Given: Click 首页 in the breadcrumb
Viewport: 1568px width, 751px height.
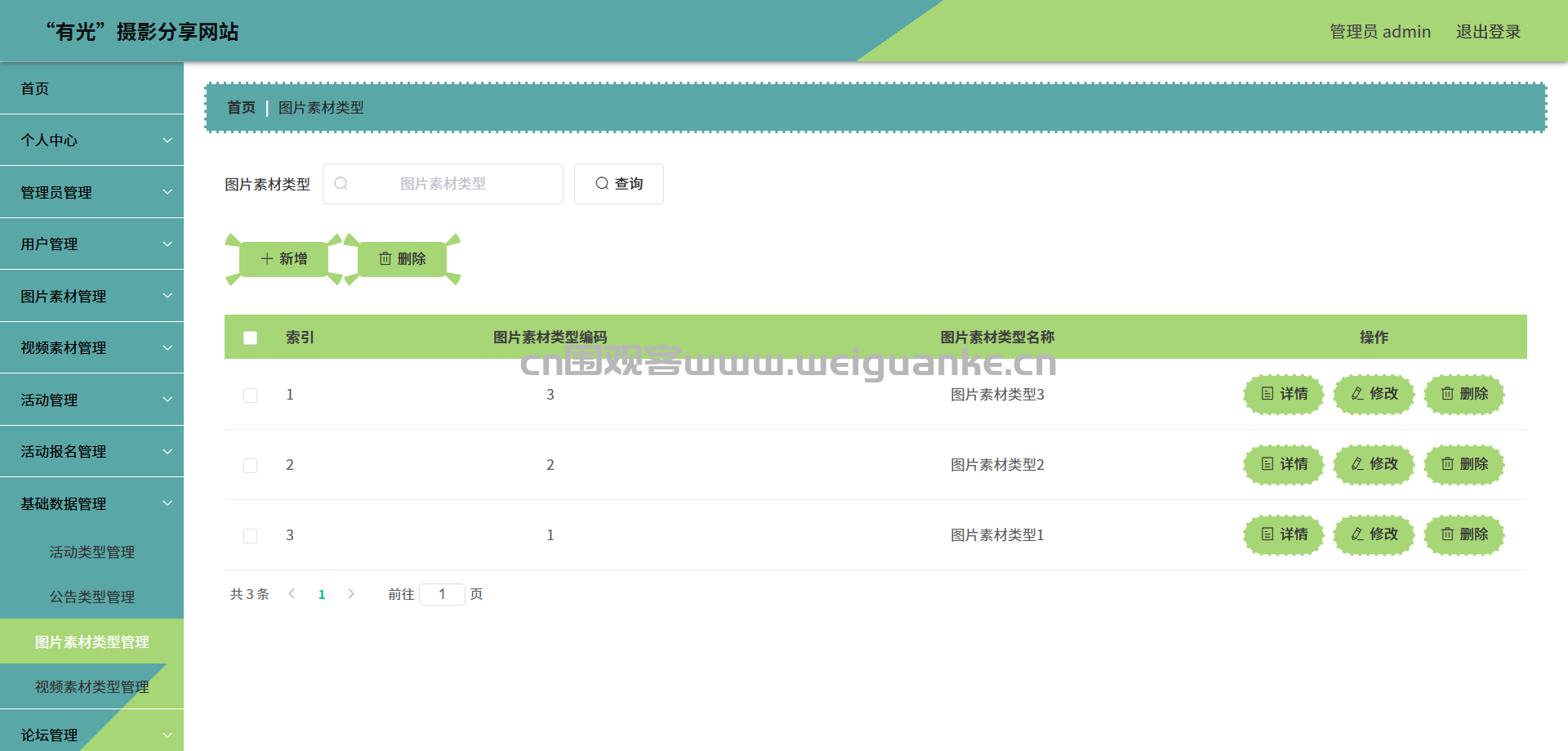Looking at the screenshot, I should click(241, 108).
